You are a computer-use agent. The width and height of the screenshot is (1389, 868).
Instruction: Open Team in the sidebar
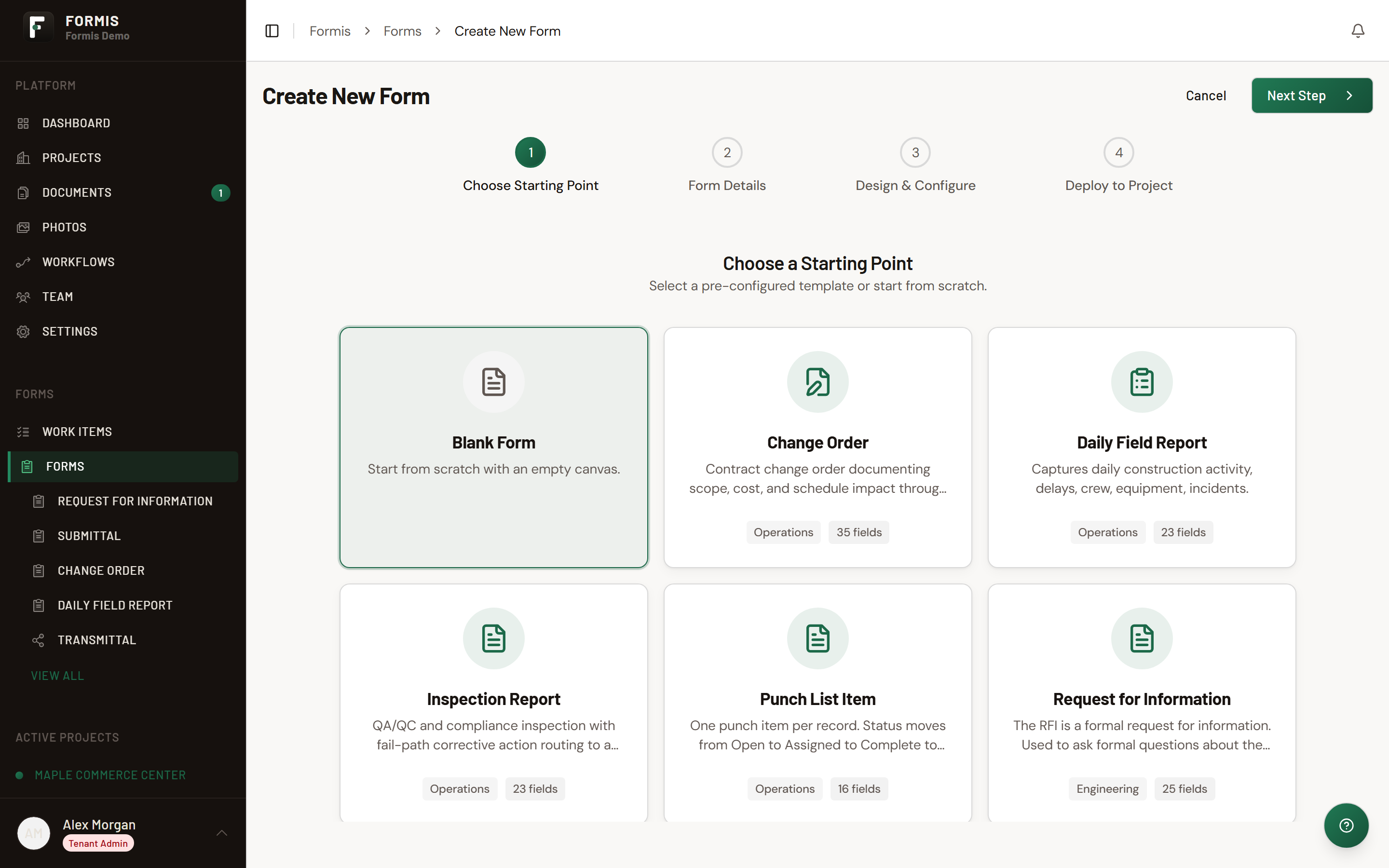[123, 297]
